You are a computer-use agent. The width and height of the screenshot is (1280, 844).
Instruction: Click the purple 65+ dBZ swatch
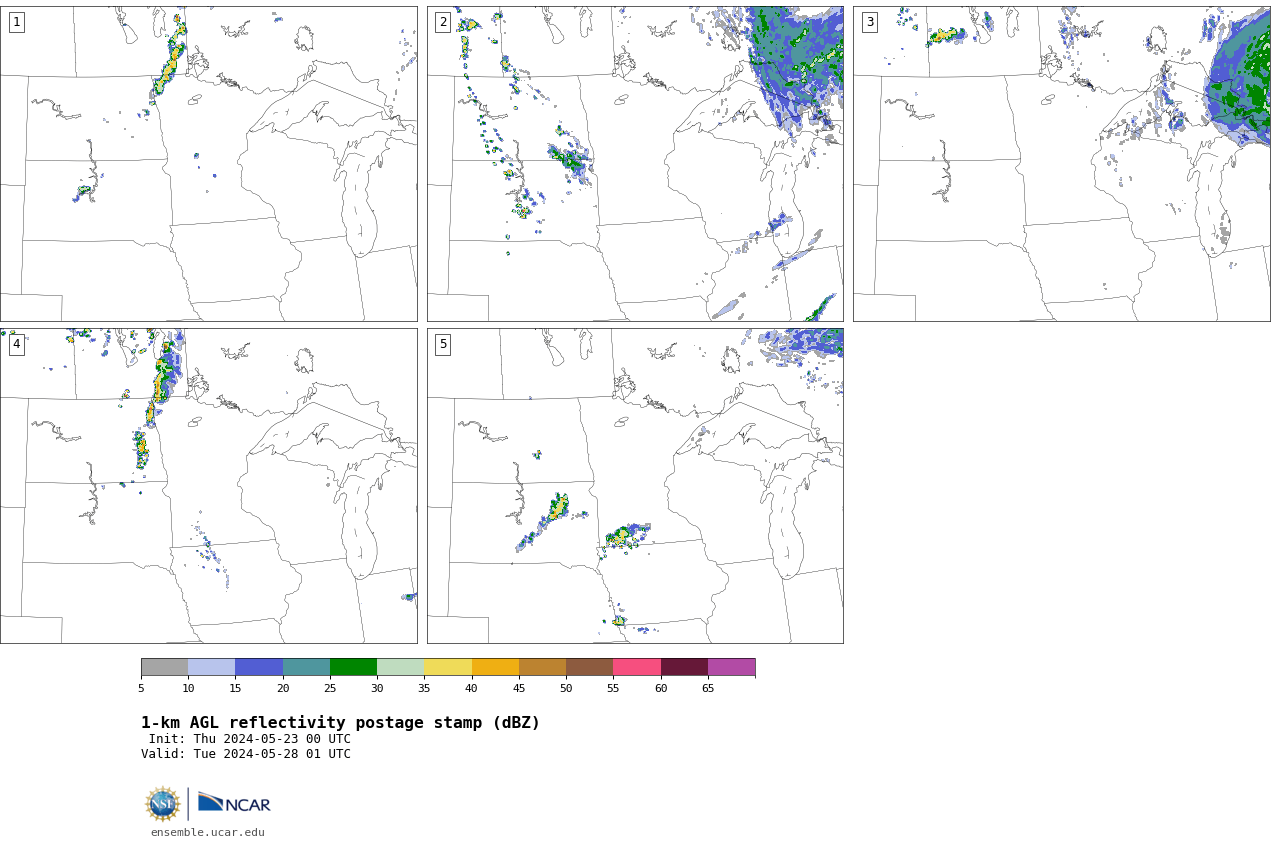click(731, 667)
